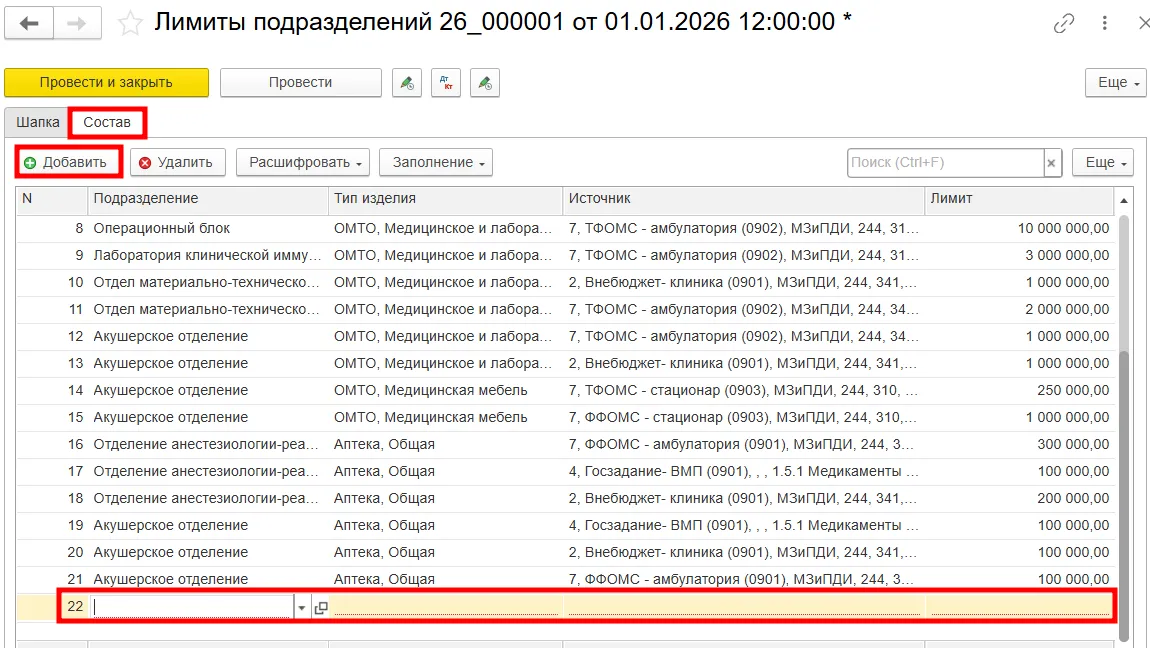Select Отделение анестезиологии-реа… in row 18
The height and width of the screenshot is (648, 1150).
tap(208, 498)
